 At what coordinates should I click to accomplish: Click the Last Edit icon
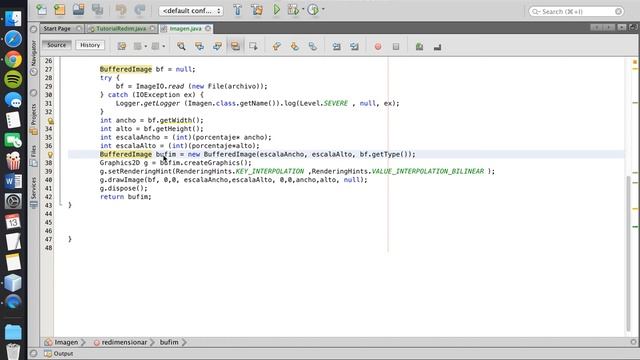coord(122,46)
